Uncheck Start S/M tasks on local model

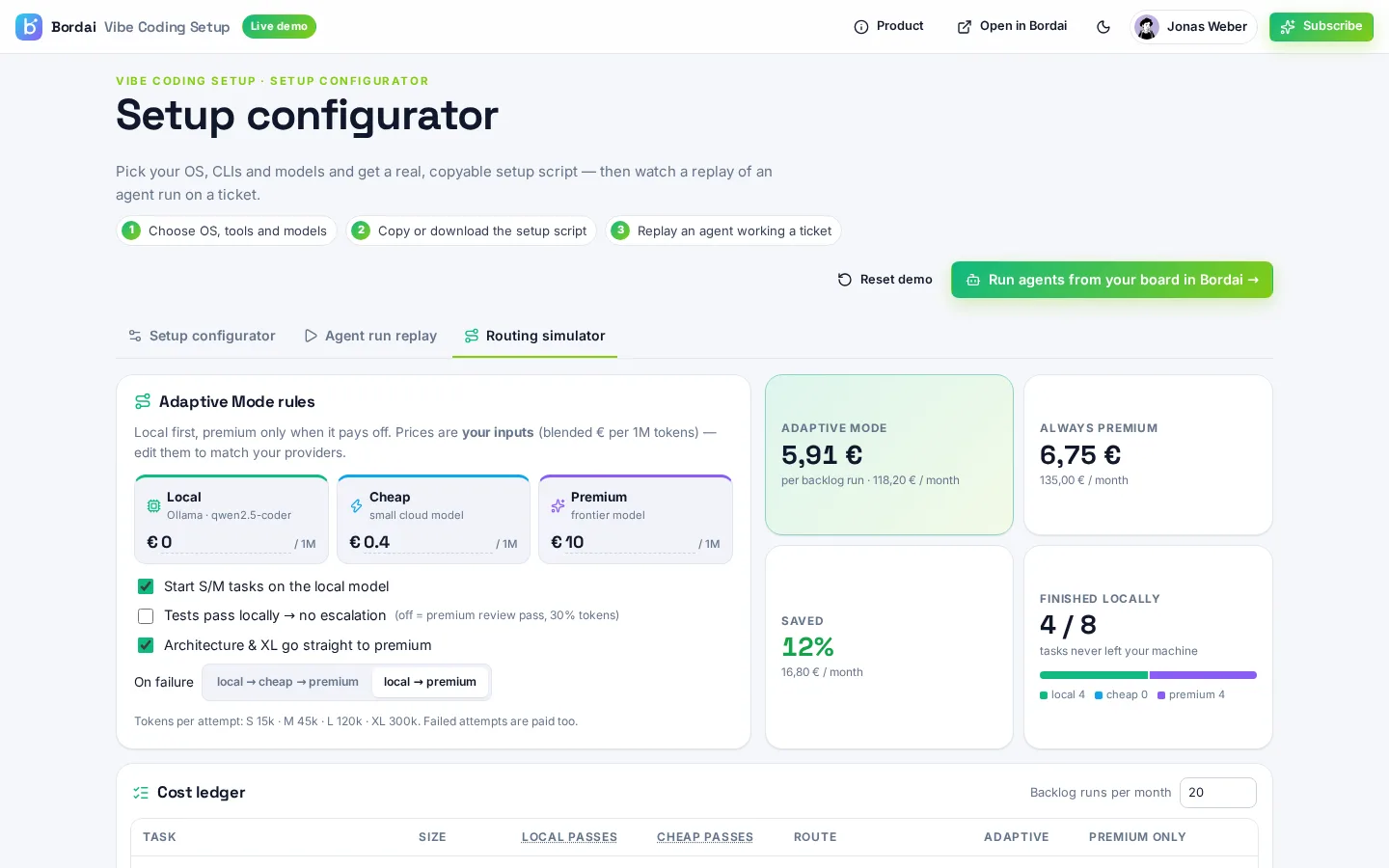click(146, 586)
